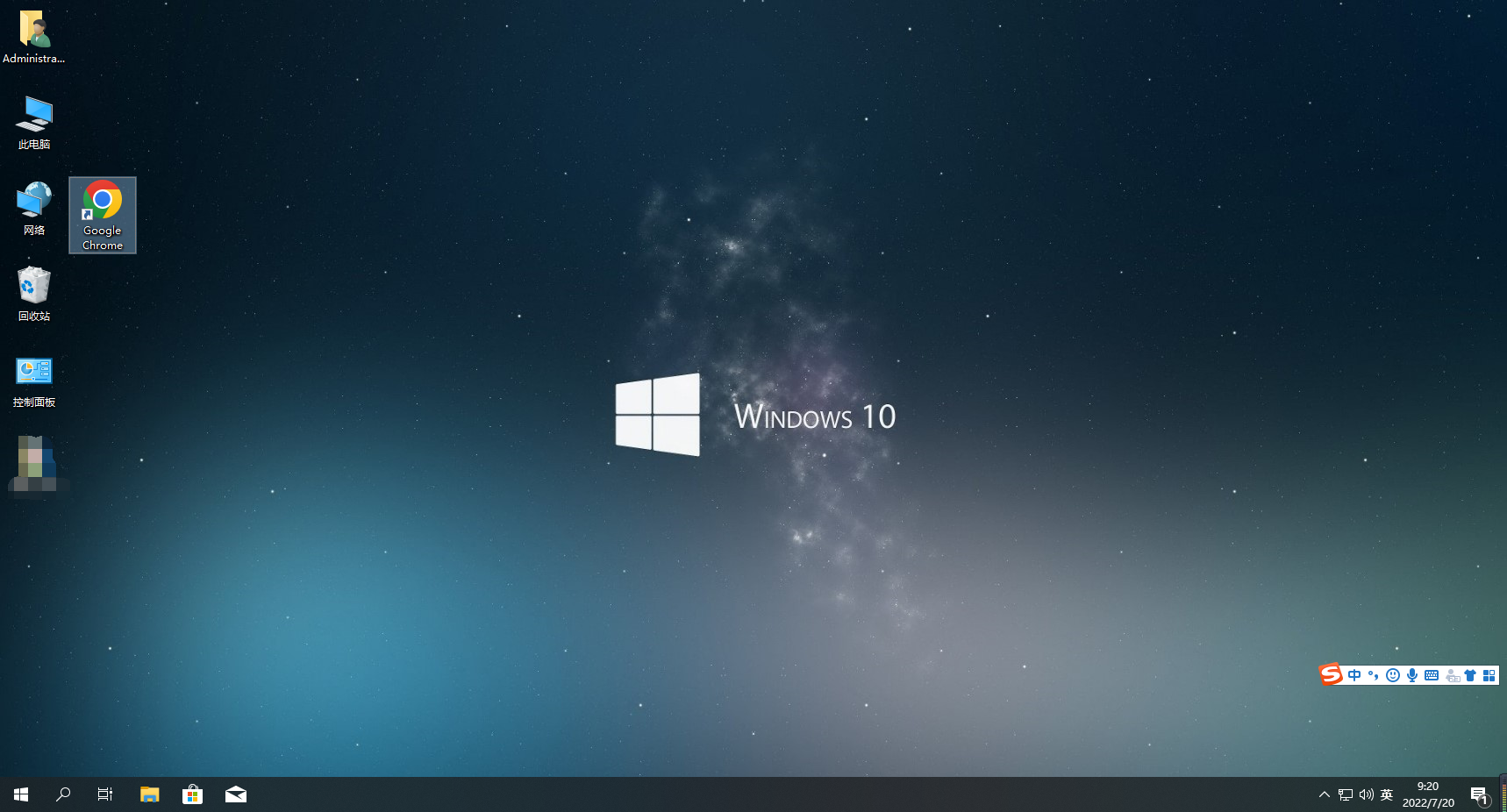
Task: Open Sogou toolbox grid icon
Action: point(1489,675)
